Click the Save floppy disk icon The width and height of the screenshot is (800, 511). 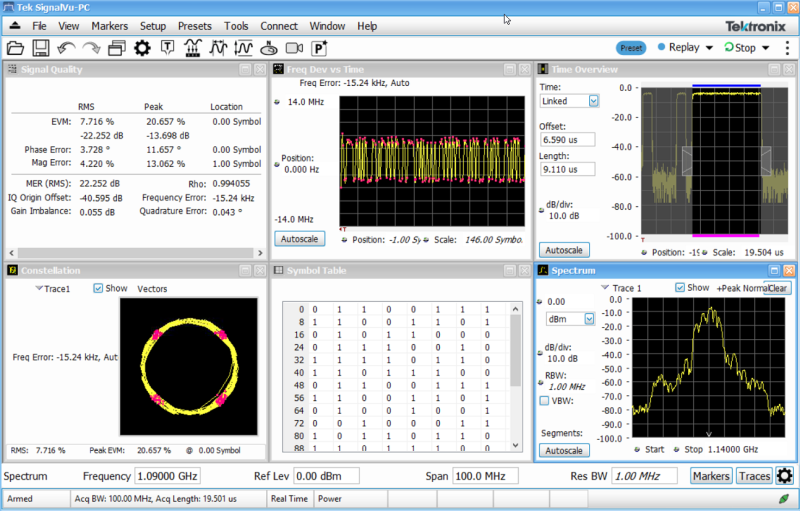pos(41,48)
